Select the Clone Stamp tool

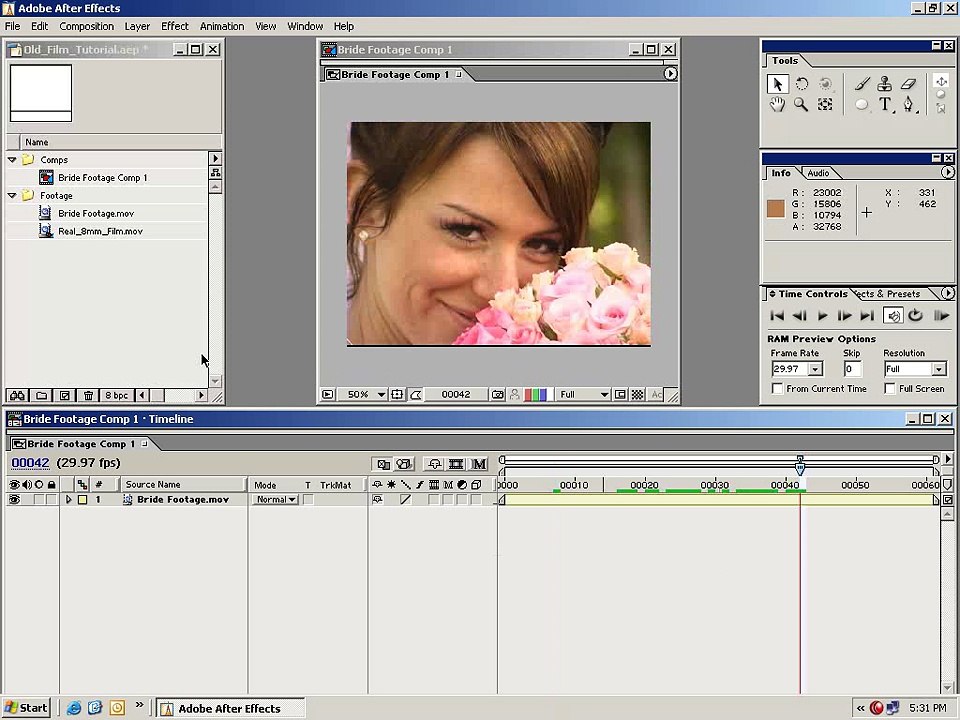tap(885, 84)
